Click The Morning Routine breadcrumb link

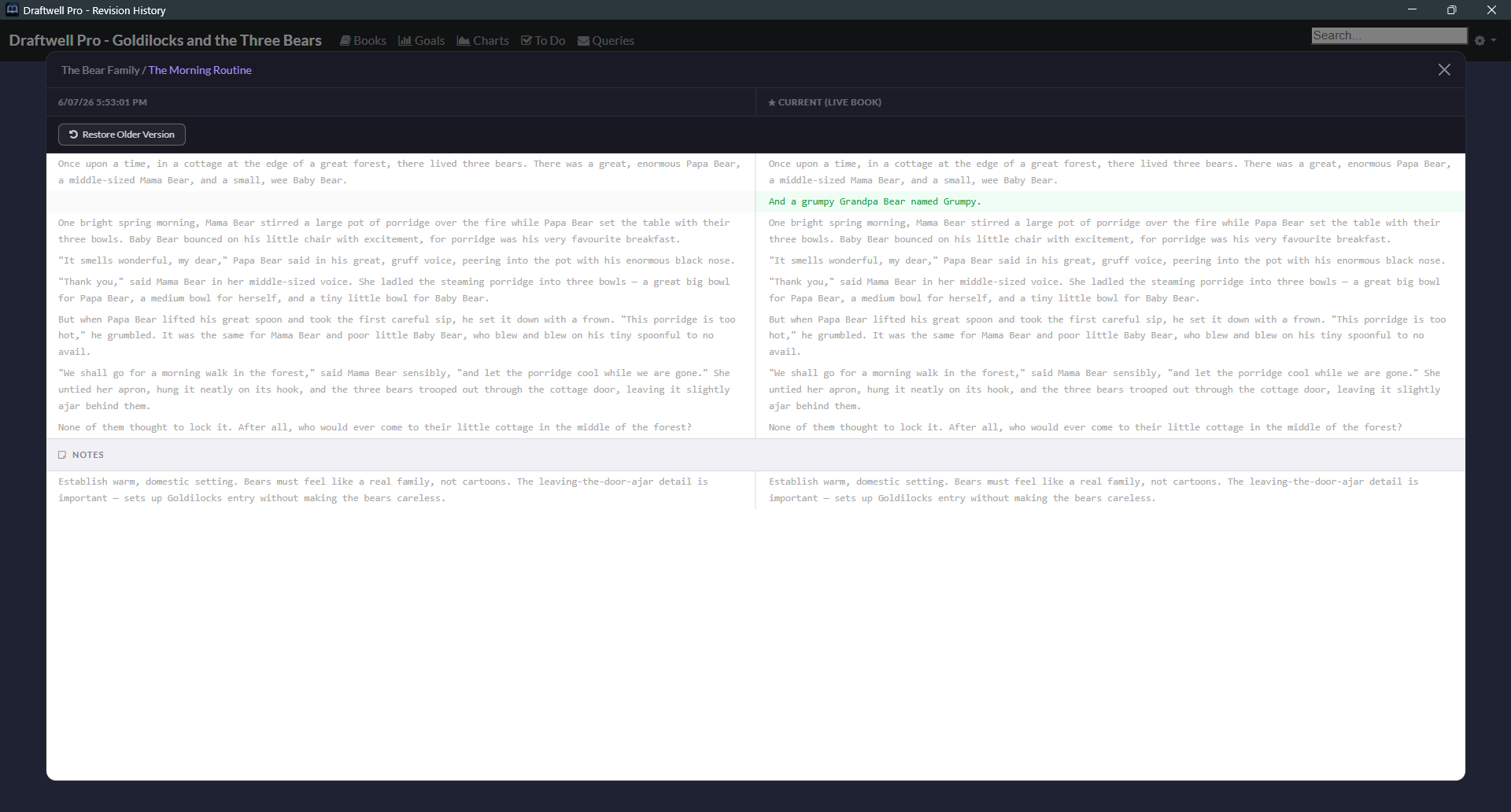200,70
